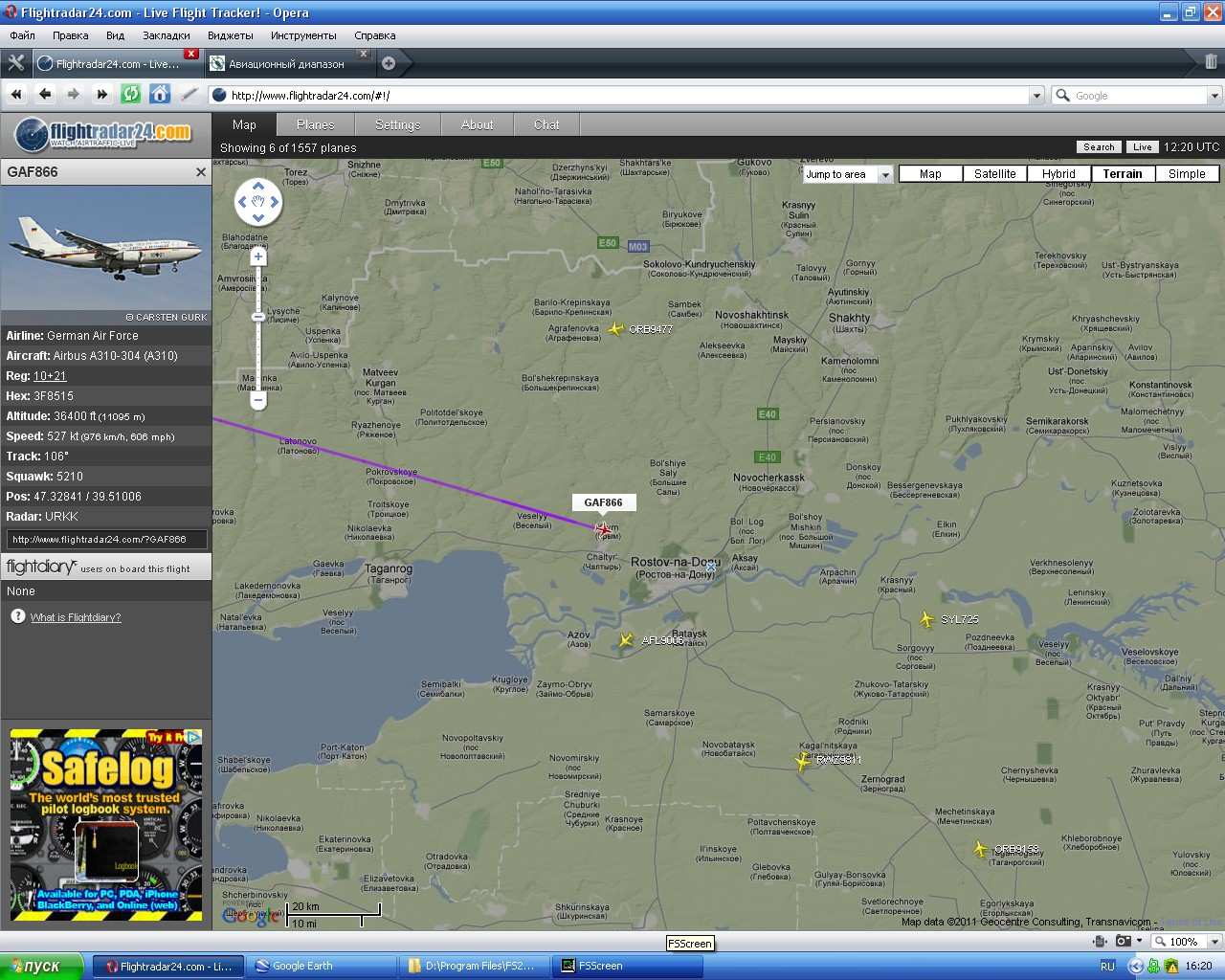Zoom in with map plus button
The width and height of the screenshot is (1225, 980).
(x=258, y=256)
